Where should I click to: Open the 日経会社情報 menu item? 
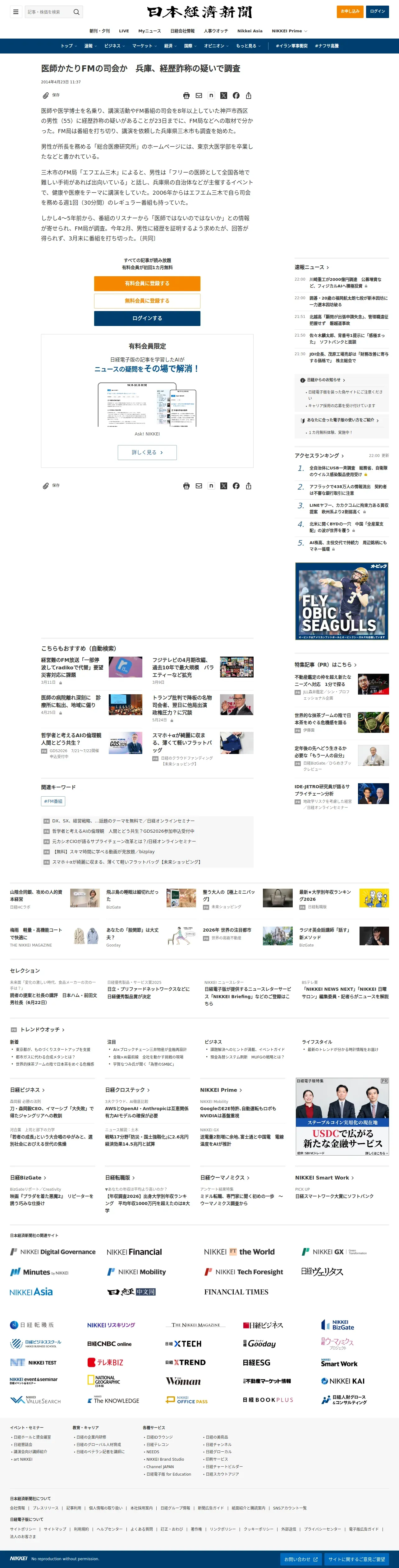point(182,30)
